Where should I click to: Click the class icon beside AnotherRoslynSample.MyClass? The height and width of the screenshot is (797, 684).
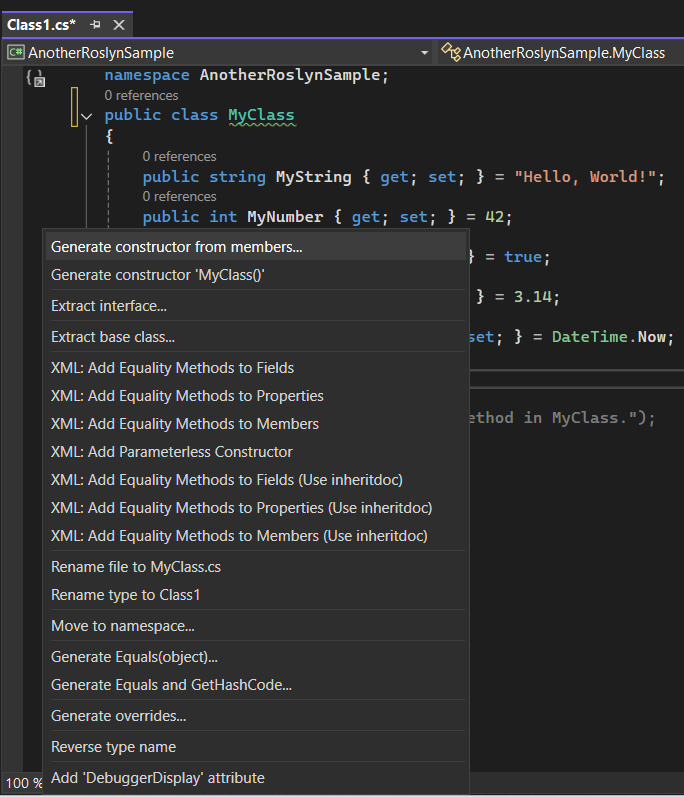[x=450, y=52]
